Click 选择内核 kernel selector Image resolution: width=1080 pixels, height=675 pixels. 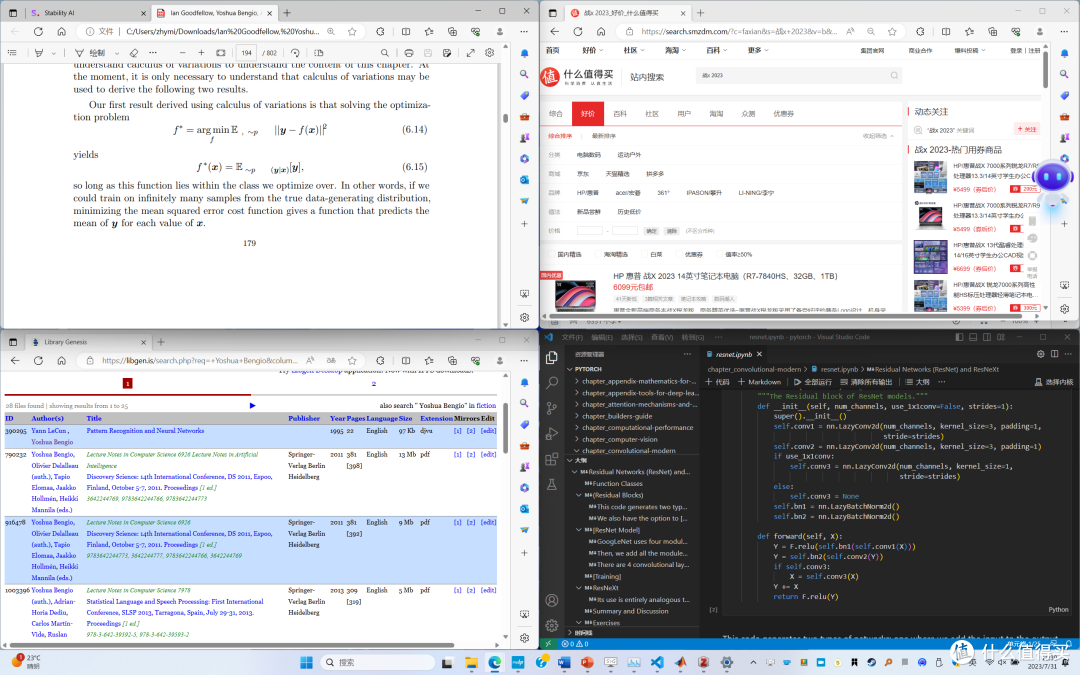click(1054, 382)
